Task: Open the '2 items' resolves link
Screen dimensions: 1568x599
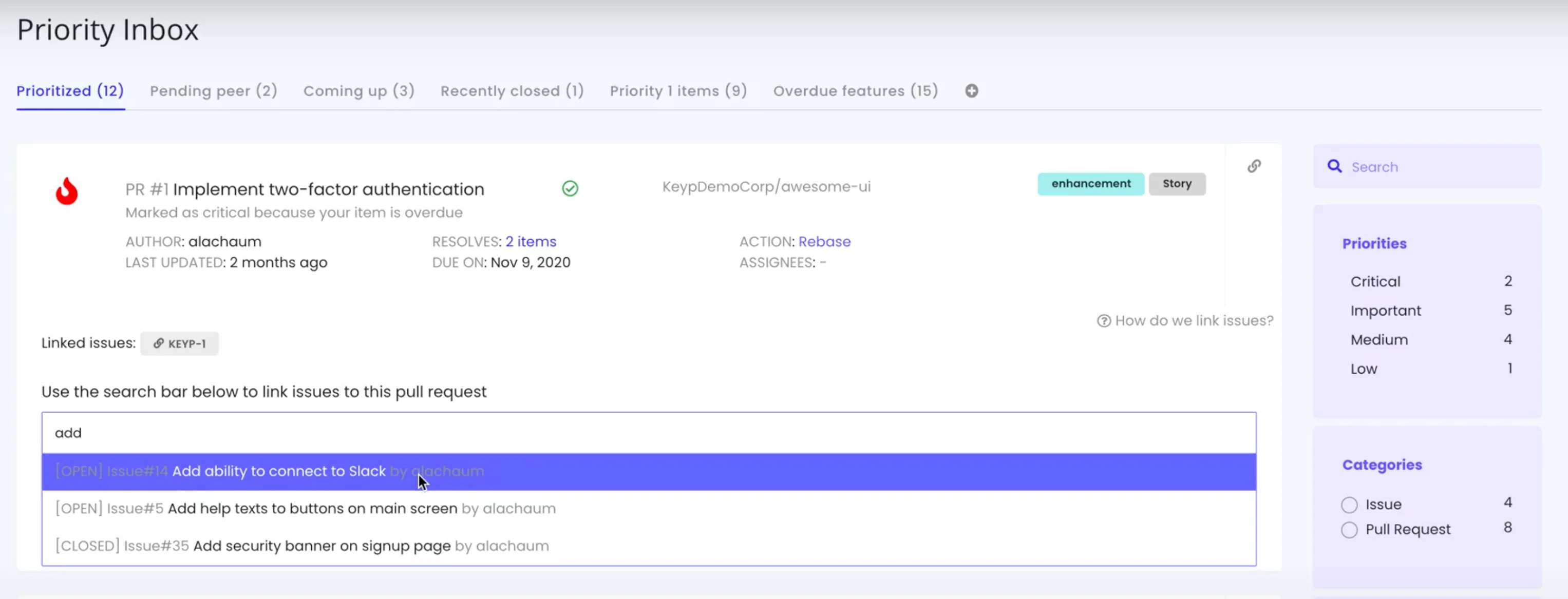Action: (x=530, y=241)
